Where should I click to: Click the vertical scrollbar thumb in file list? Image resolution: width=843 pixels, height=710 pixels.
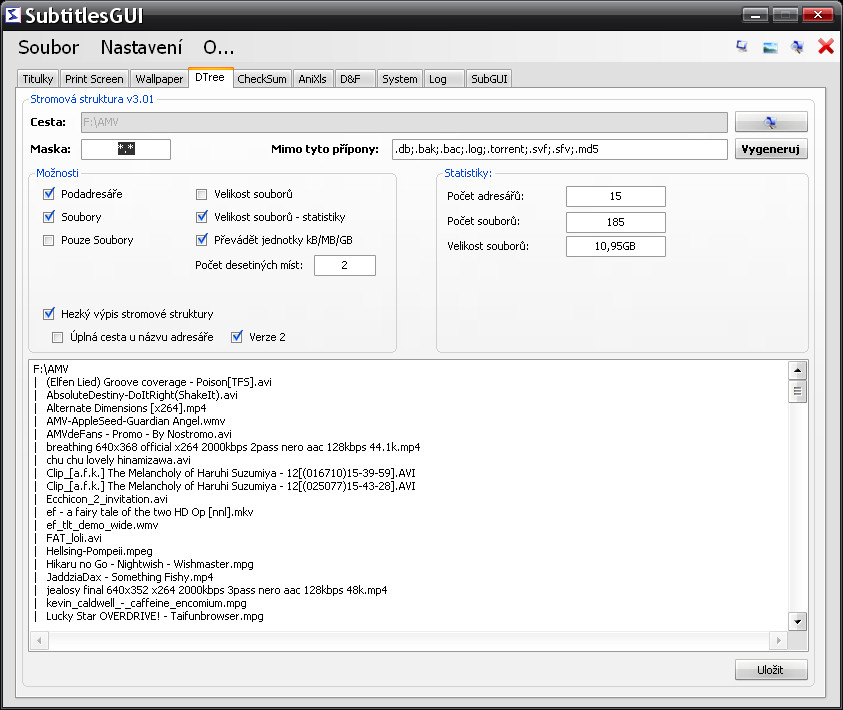(x=797, y=391)
